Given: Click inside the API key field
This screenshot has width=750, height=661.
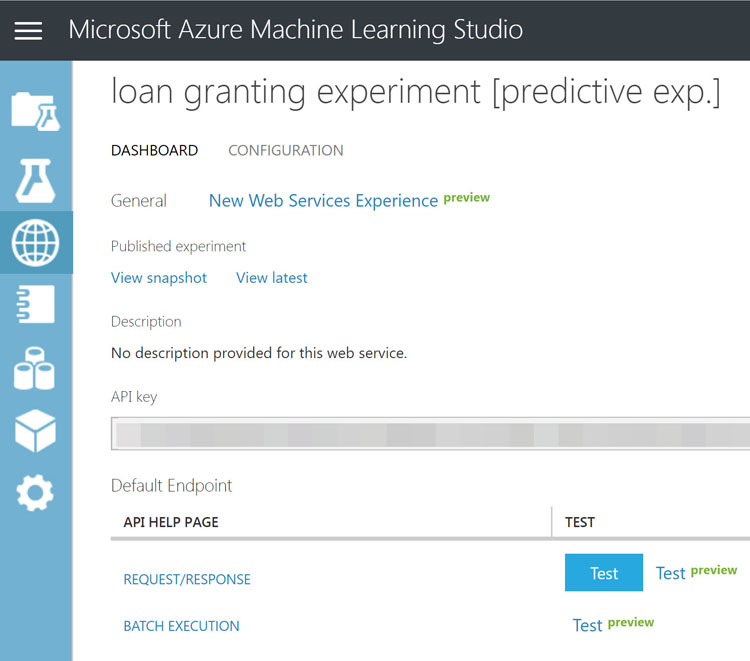Looking at the screenshot, I should click(430, 434).
